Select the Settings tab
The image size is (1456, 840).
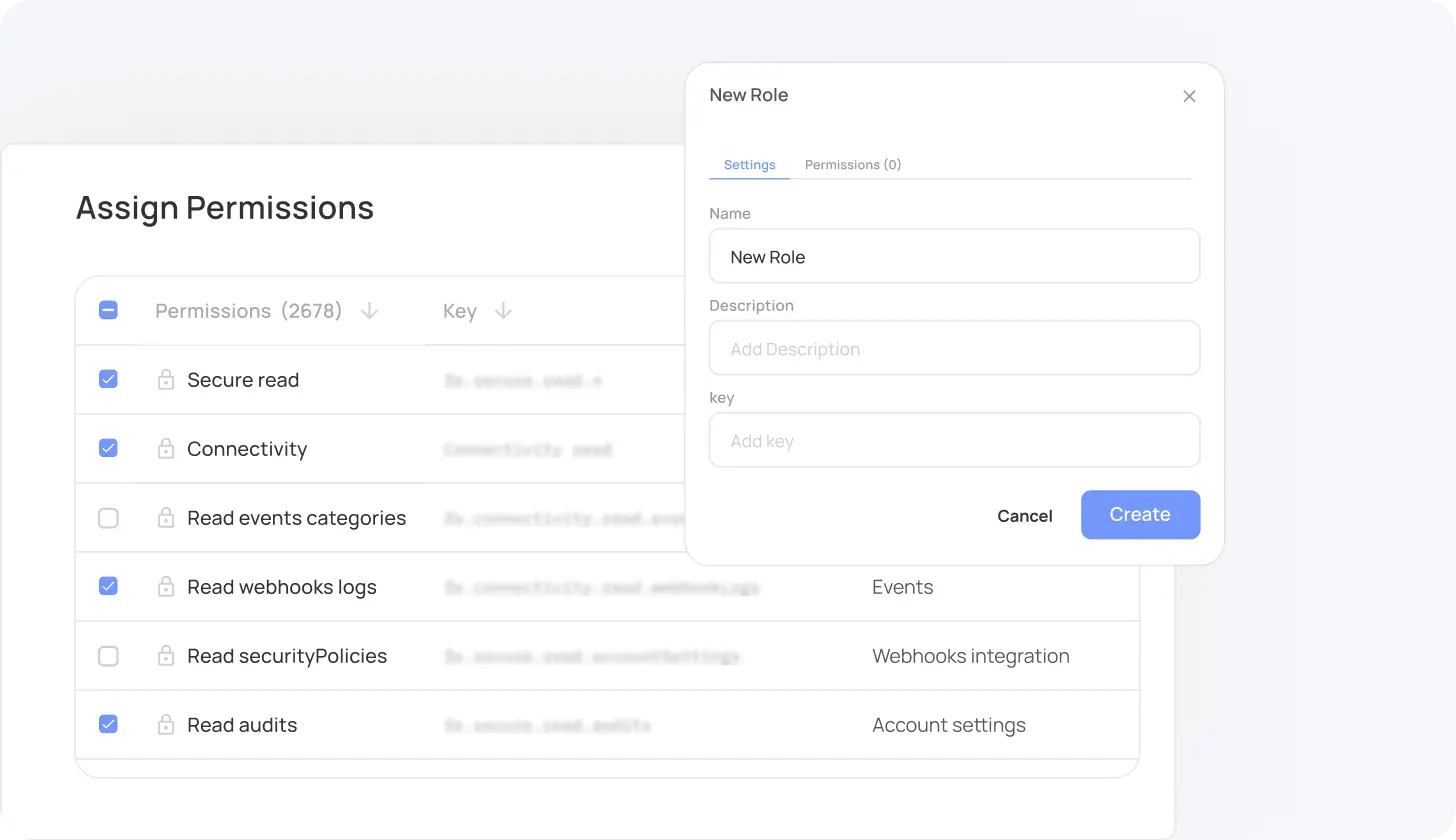point(749,165)
